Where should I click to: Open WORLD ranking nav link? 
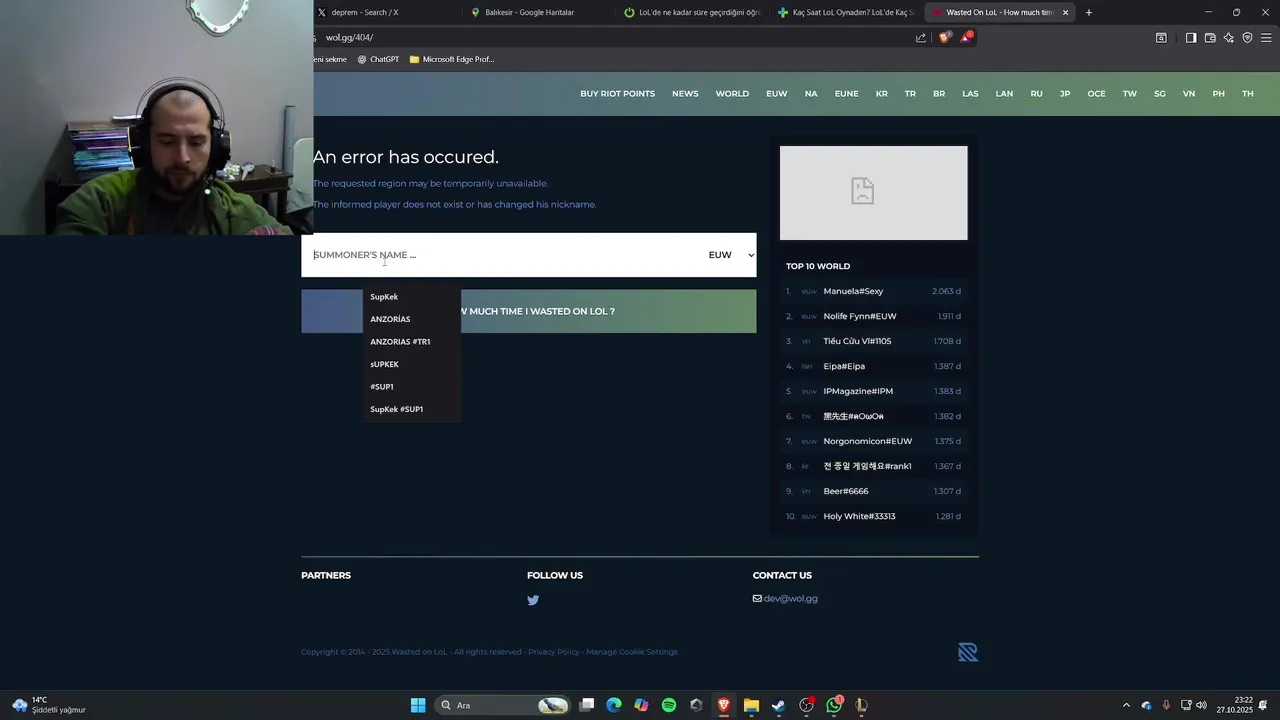click(732, 94)
